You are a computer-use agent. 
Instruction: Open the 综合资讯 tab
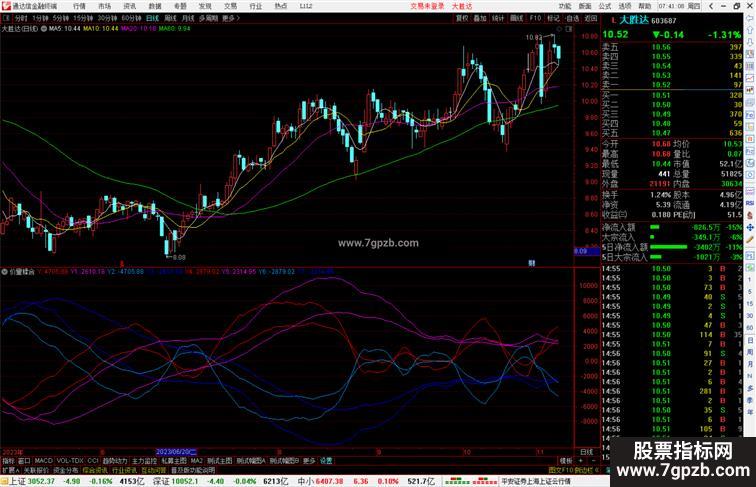click(95, 470)
